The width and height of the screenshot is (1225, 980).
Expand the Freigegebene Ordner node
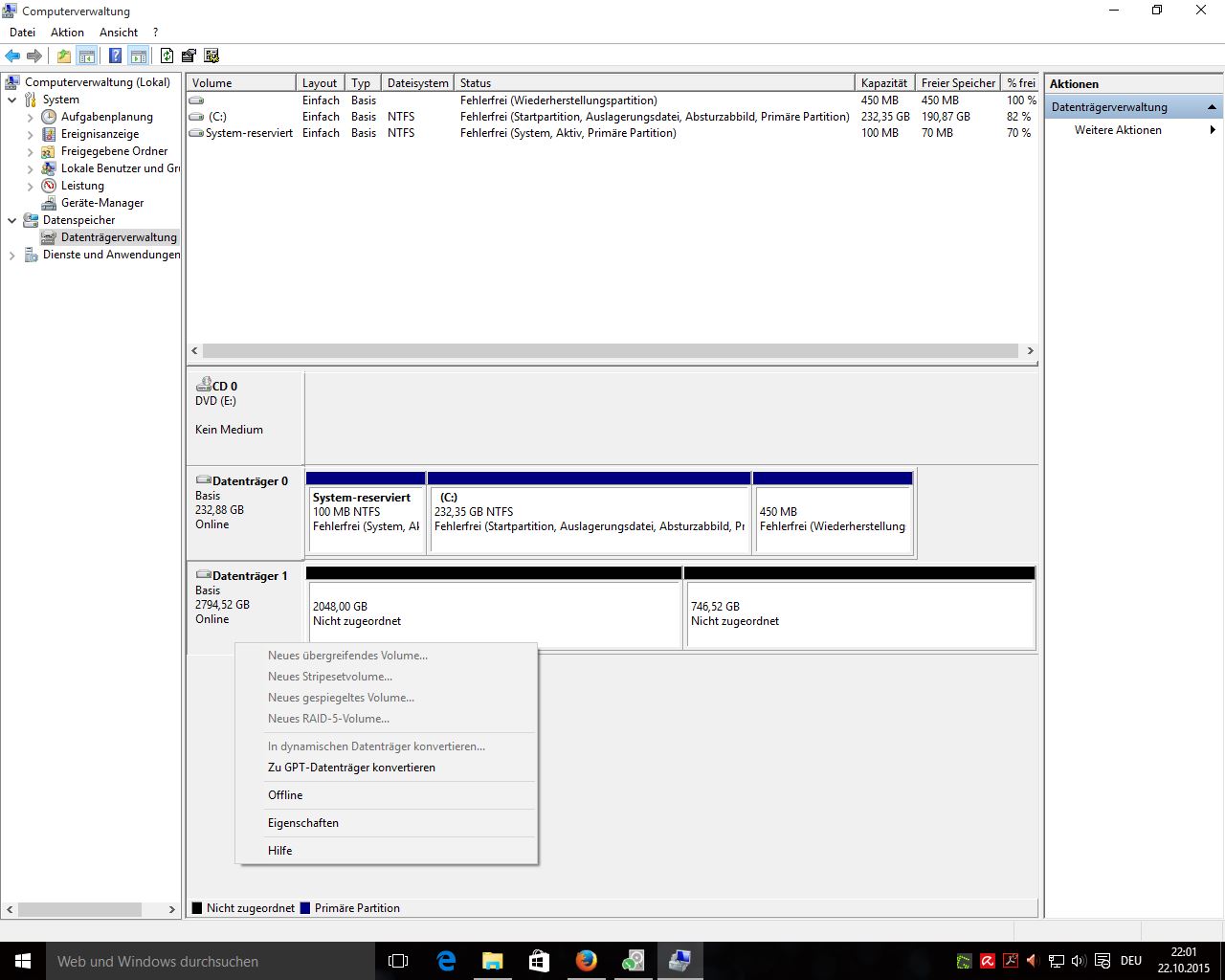pos(31,151)
